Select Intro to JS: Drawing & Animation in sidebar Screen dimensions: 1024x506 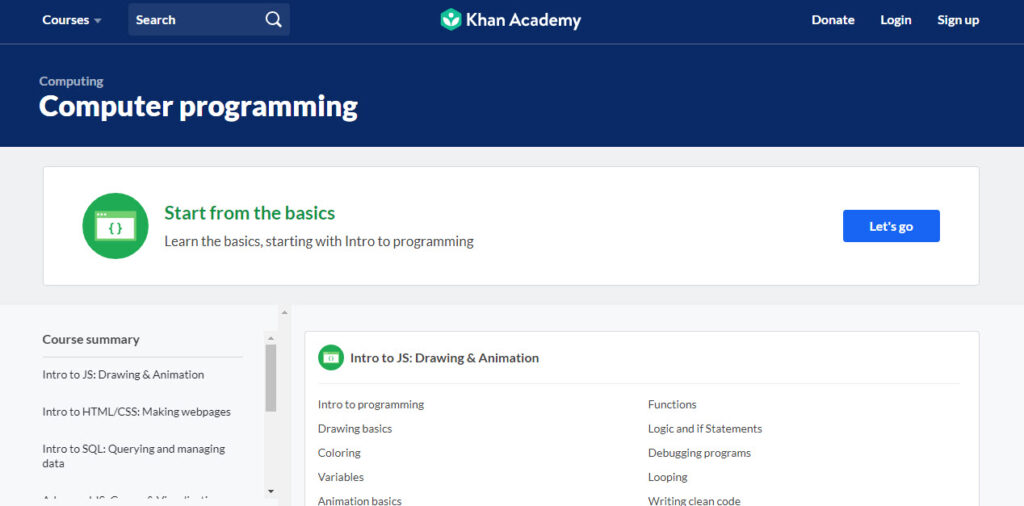point(123,375)
